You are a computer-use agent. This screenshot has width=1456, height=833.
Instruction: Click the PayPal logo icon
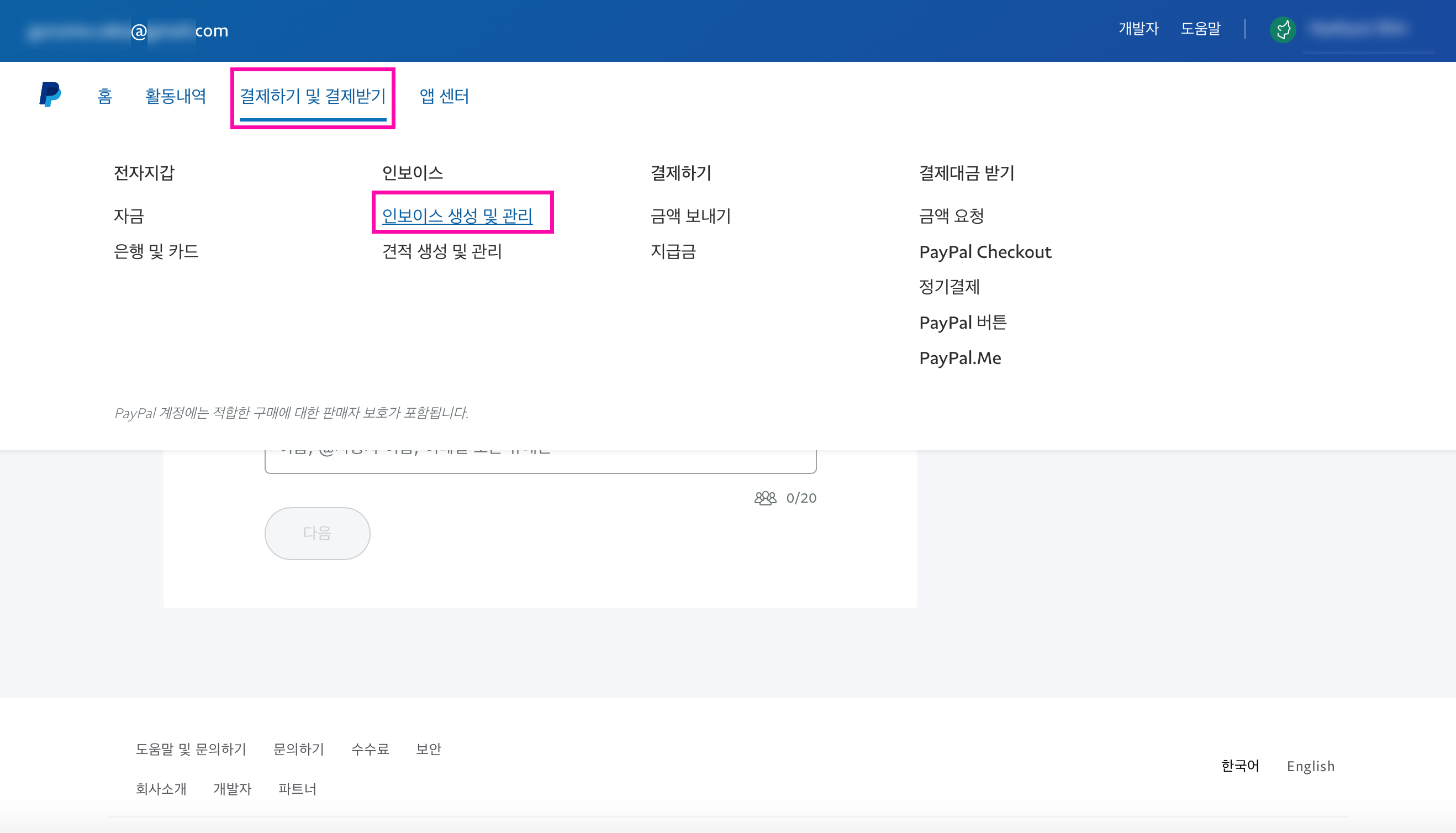pyautogui.click(x=50, y=94)
